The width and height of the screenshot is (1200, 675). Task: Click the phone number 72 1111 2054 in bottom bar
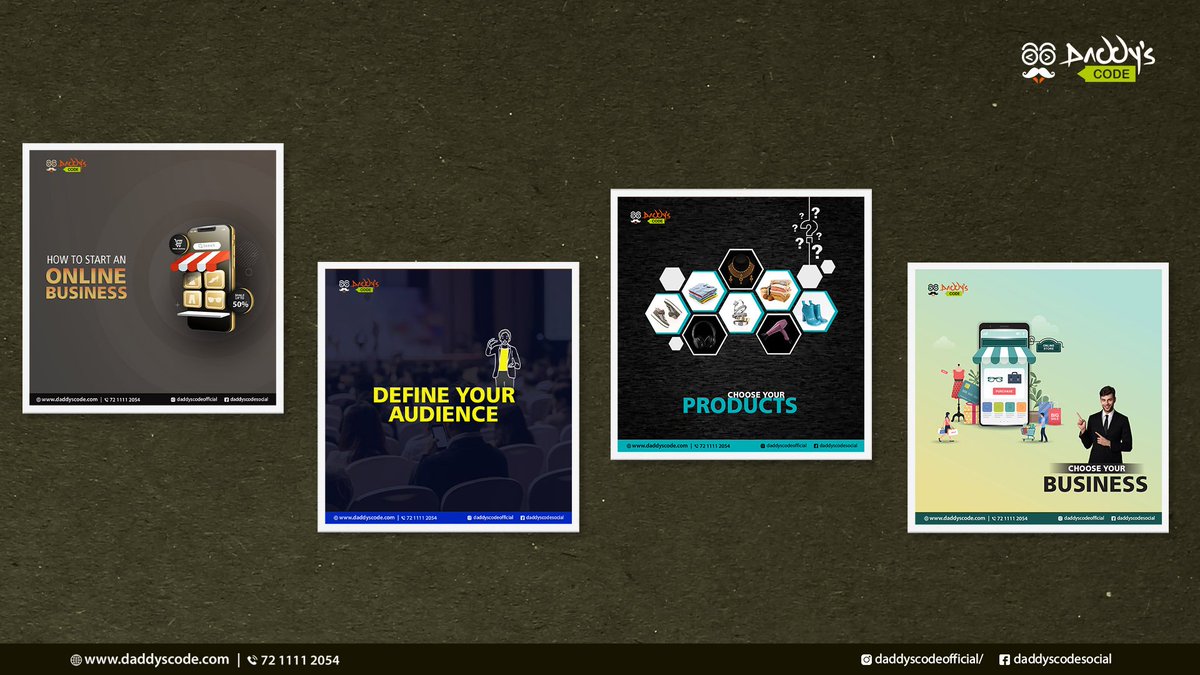point(300,660)
